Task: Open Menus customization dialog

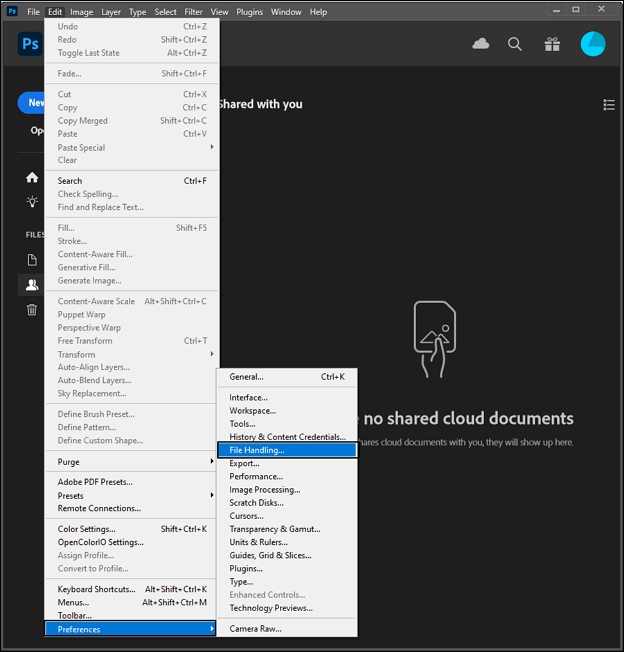Action: [x=131, y=602]
